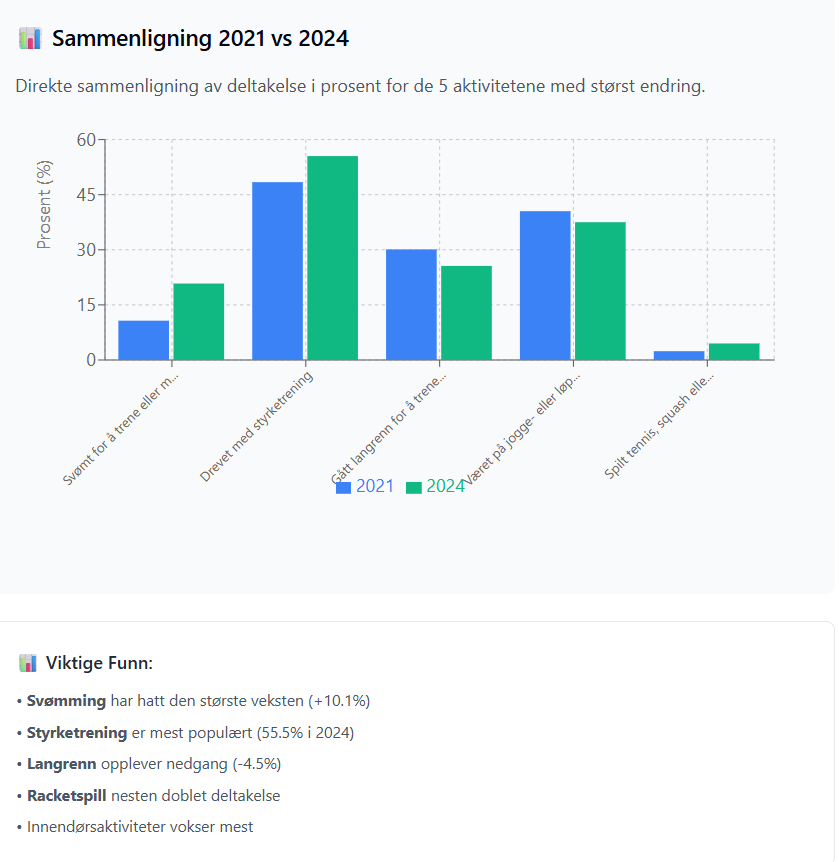Toggle the green 2024 legend swatch
Viewport: 839px width, 862px height.
(414, 488)
